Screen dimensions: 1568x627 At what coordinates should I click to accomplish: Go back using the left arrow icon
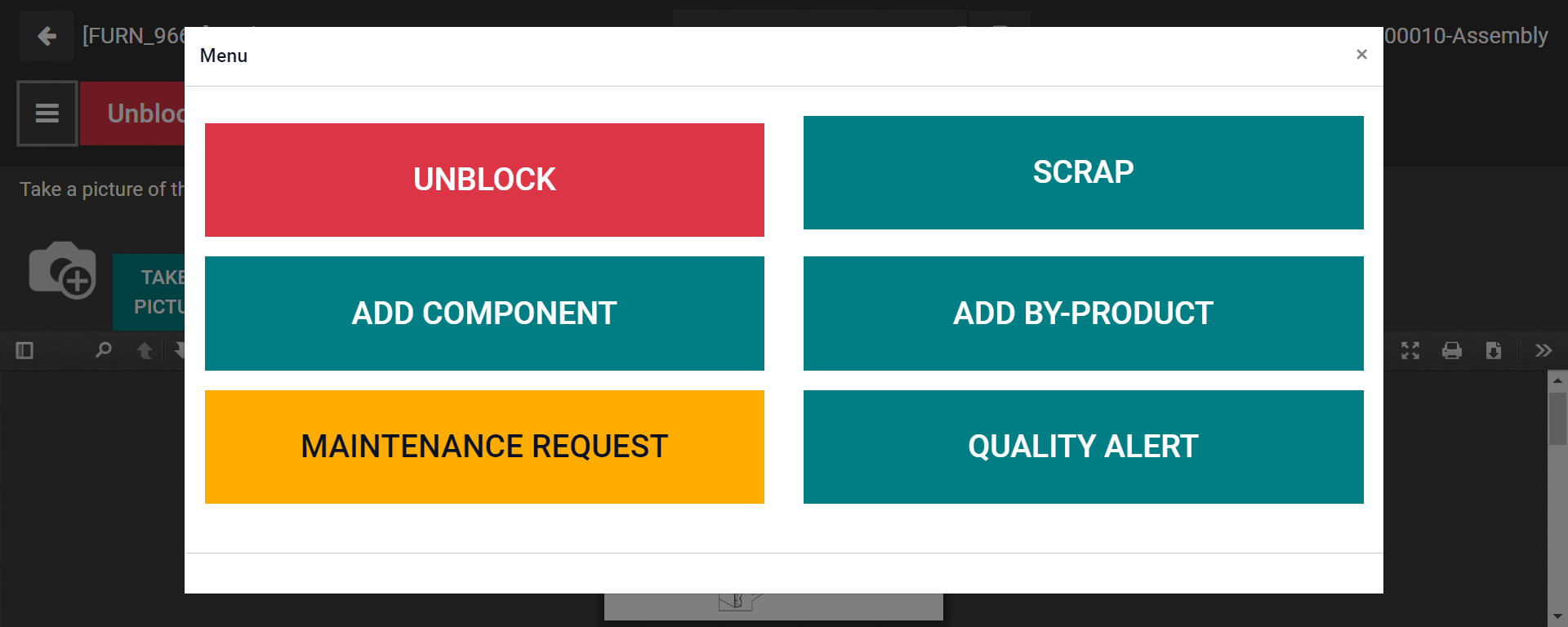[47, 36]
